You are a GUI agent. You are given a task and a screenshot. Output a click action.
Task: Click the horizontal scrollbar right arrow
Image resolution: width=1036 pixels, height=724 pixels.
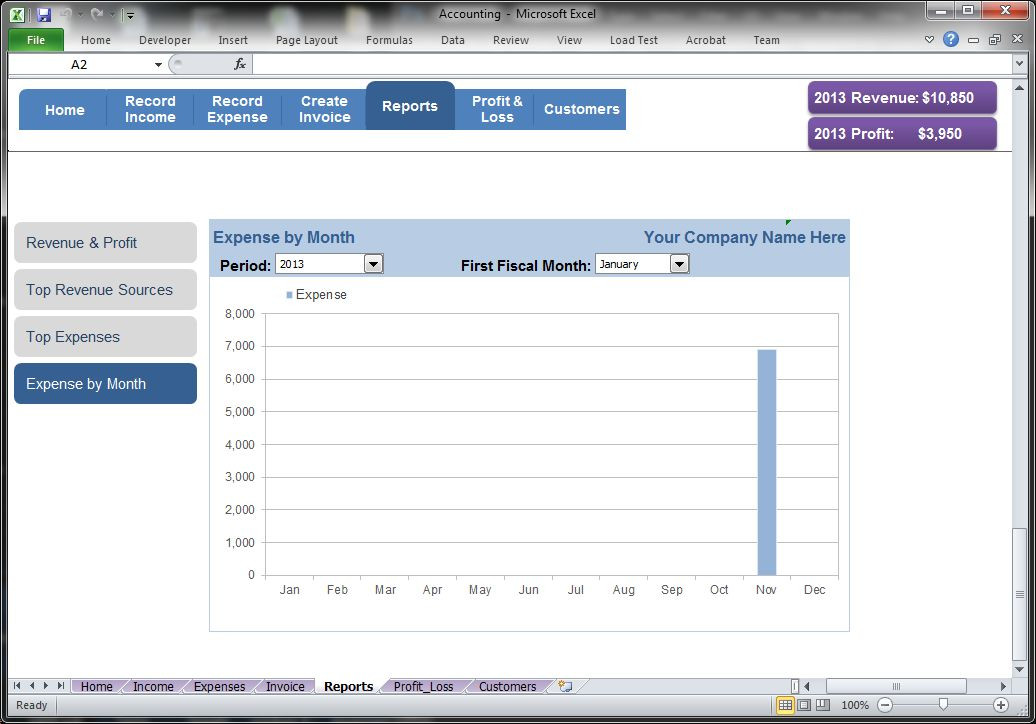point(1003,686)
